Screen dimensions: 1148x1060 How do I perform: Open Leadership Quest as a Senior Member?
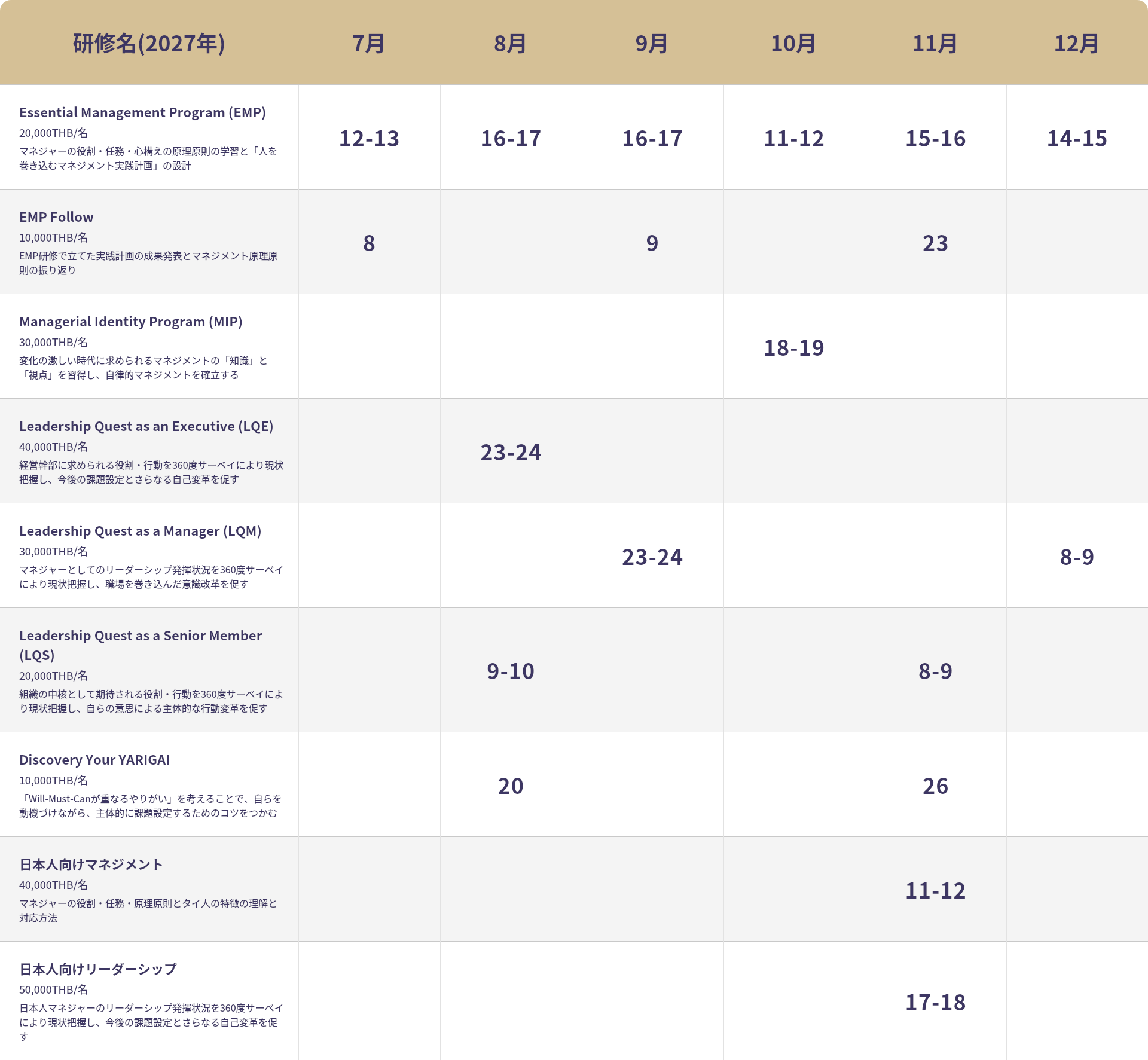tap(141, 645)
